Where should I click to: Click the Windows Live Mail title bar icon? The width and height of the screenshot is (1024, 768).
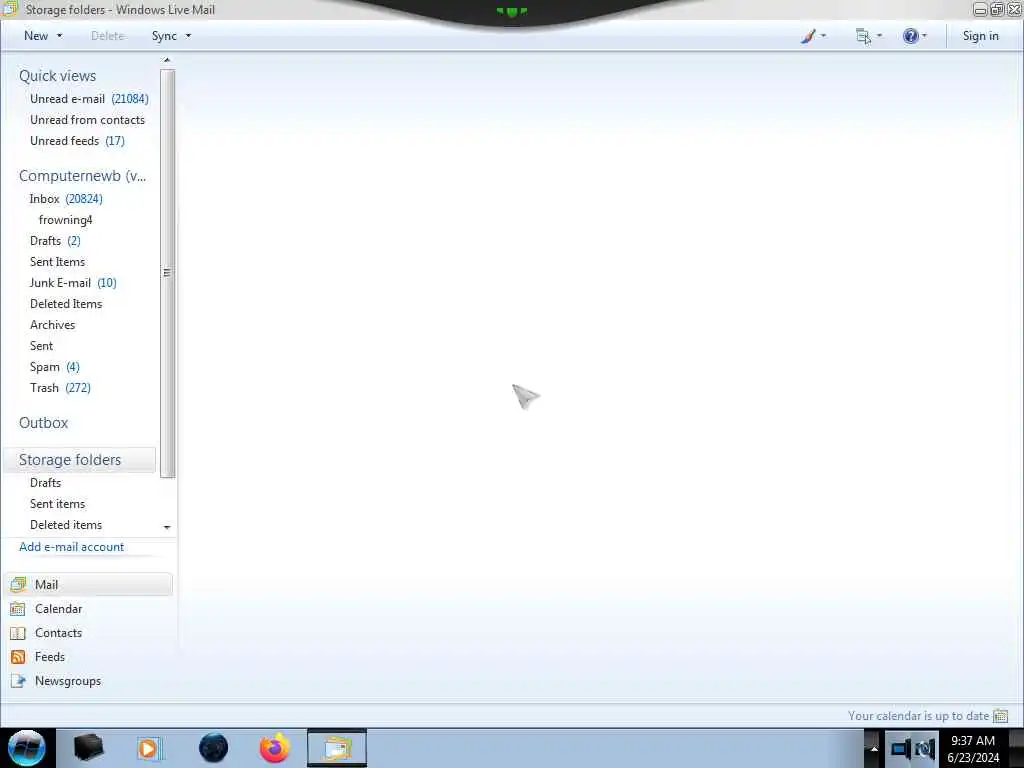point(10,9)
